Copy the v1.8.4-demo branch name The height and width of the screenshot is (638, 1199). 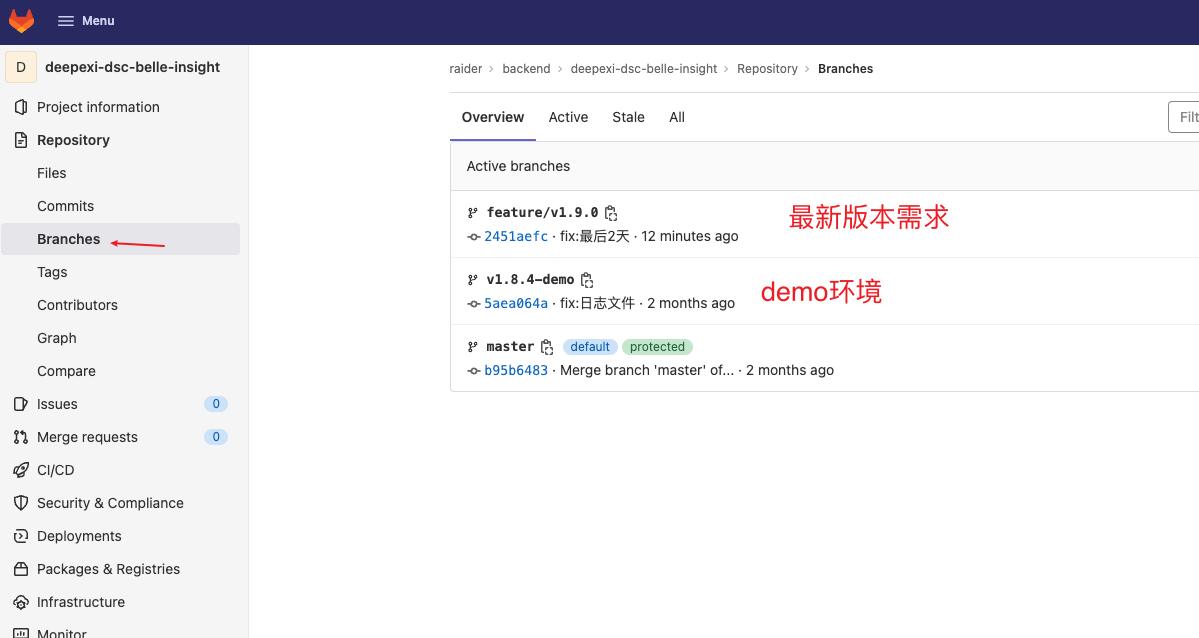[x=587, y=280]
